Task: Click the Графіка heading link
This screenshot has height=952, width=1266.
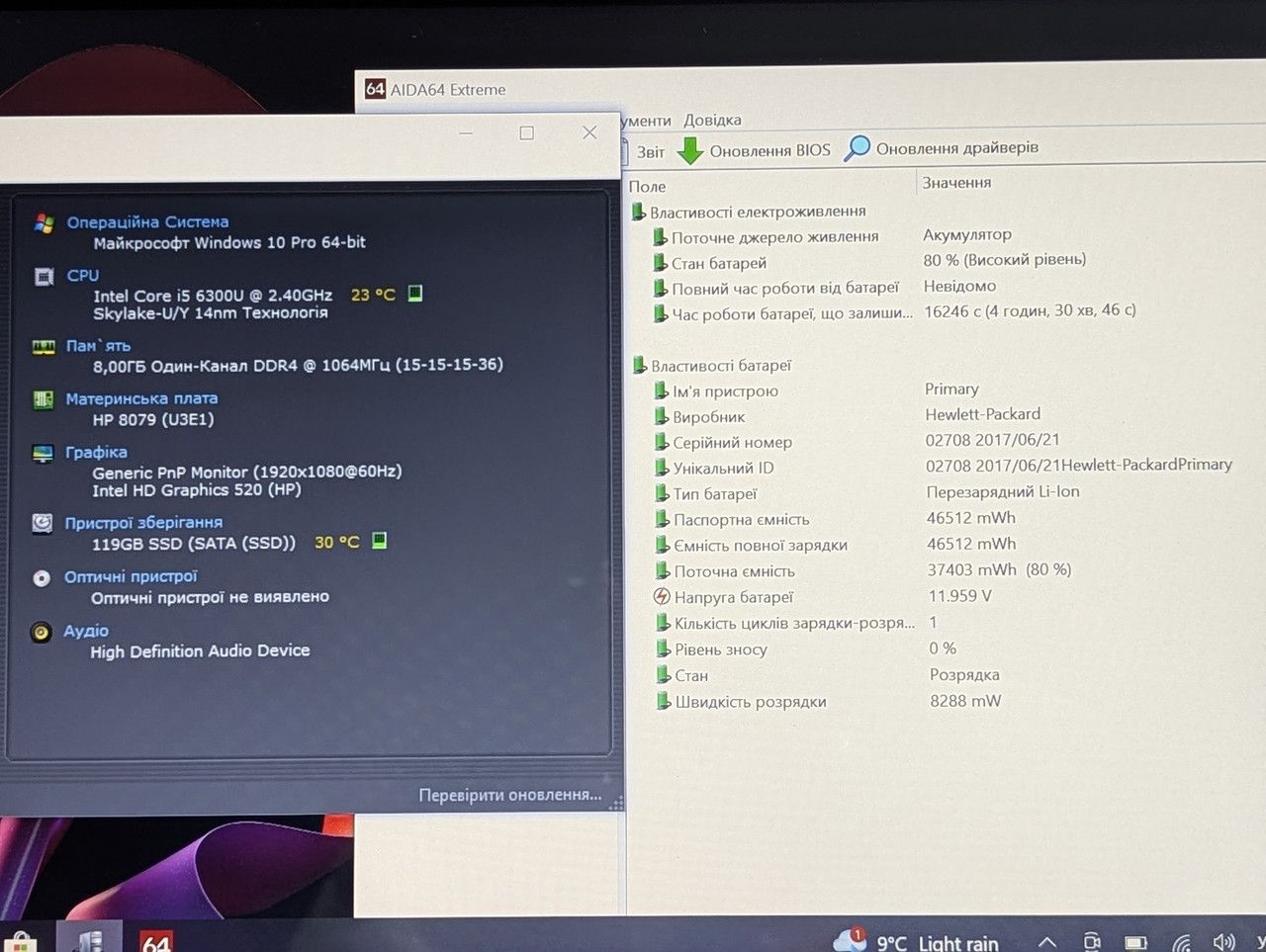Action: click(96, 452)
